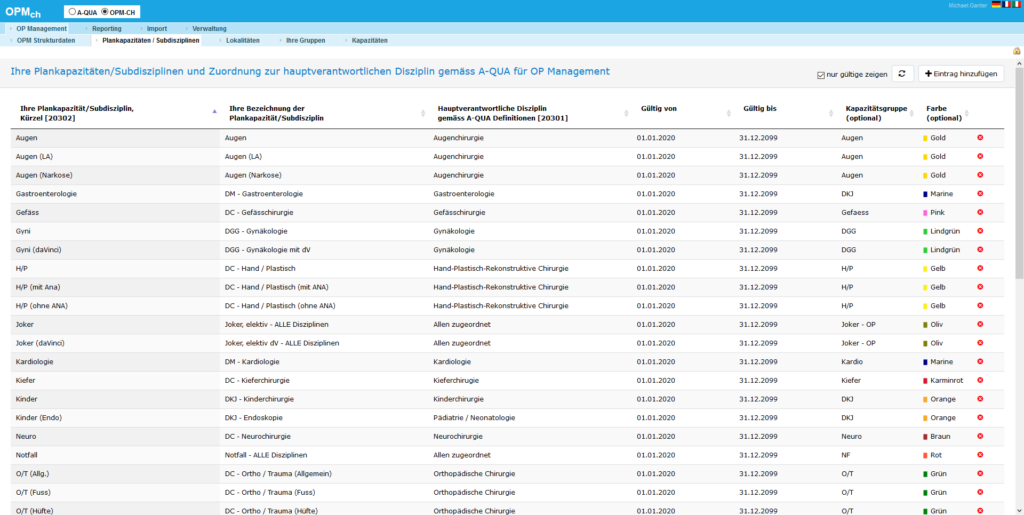The height and width of the screenshot is (515, 1024).
Task: Sort table by 'Gültig bis' column
Action: tap(759, 108)
